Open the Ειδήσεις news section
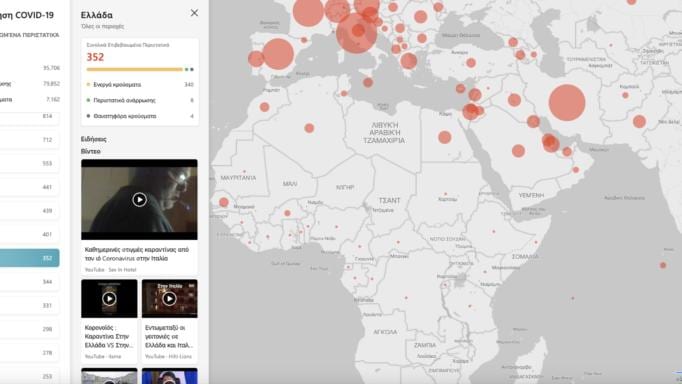The image size is (682, 384). tap(94, 139)
